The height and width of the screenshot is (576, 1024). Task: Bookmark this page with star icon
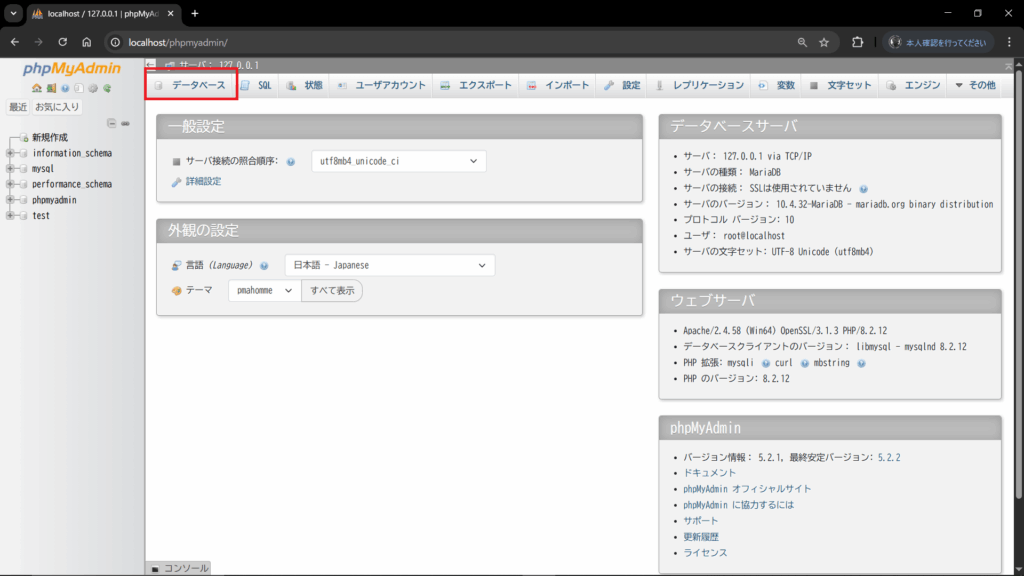[x=824, y=42]
